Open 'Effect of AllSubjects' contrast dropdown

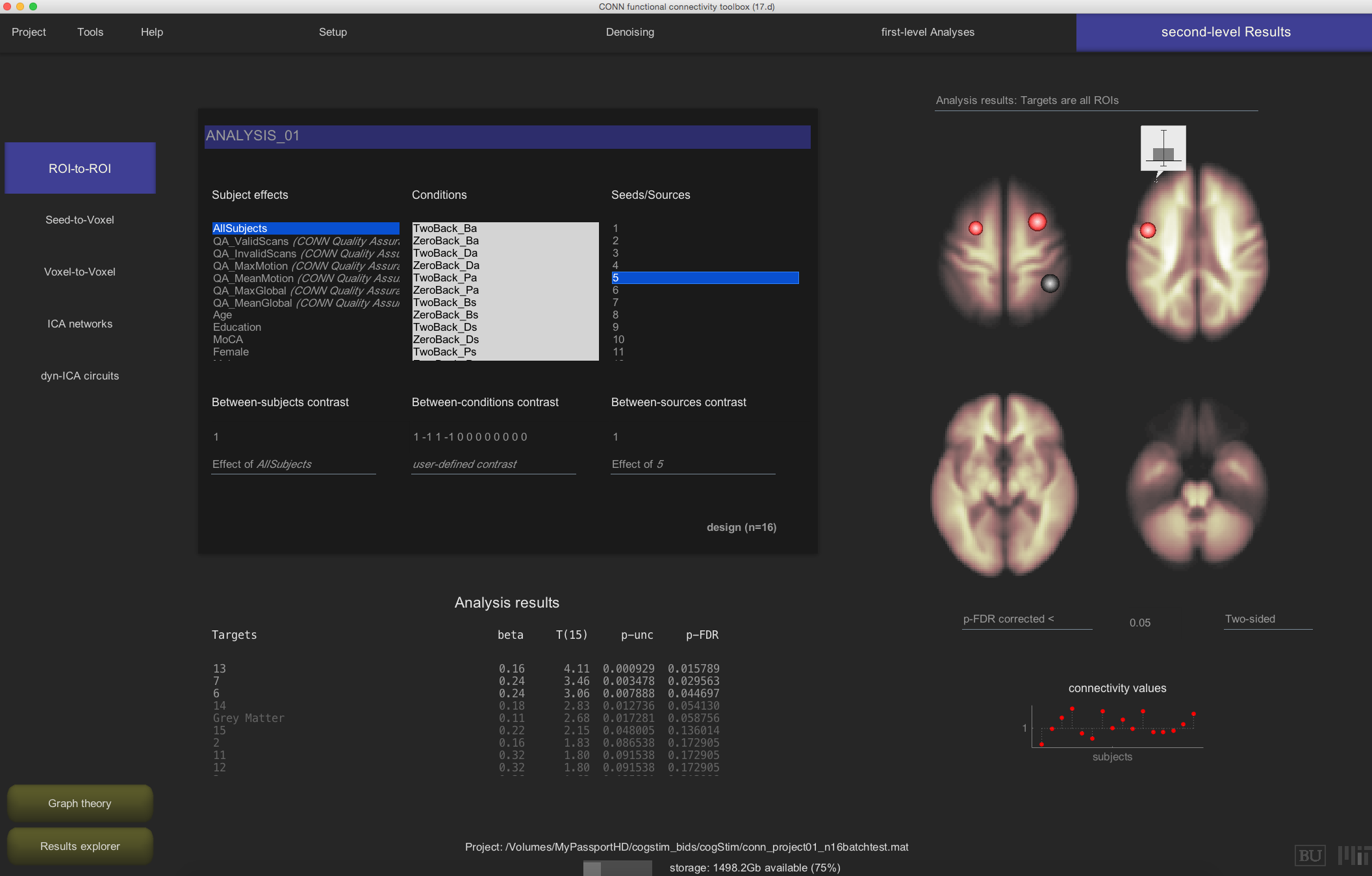pyautogui.click(x=293, y=464)
